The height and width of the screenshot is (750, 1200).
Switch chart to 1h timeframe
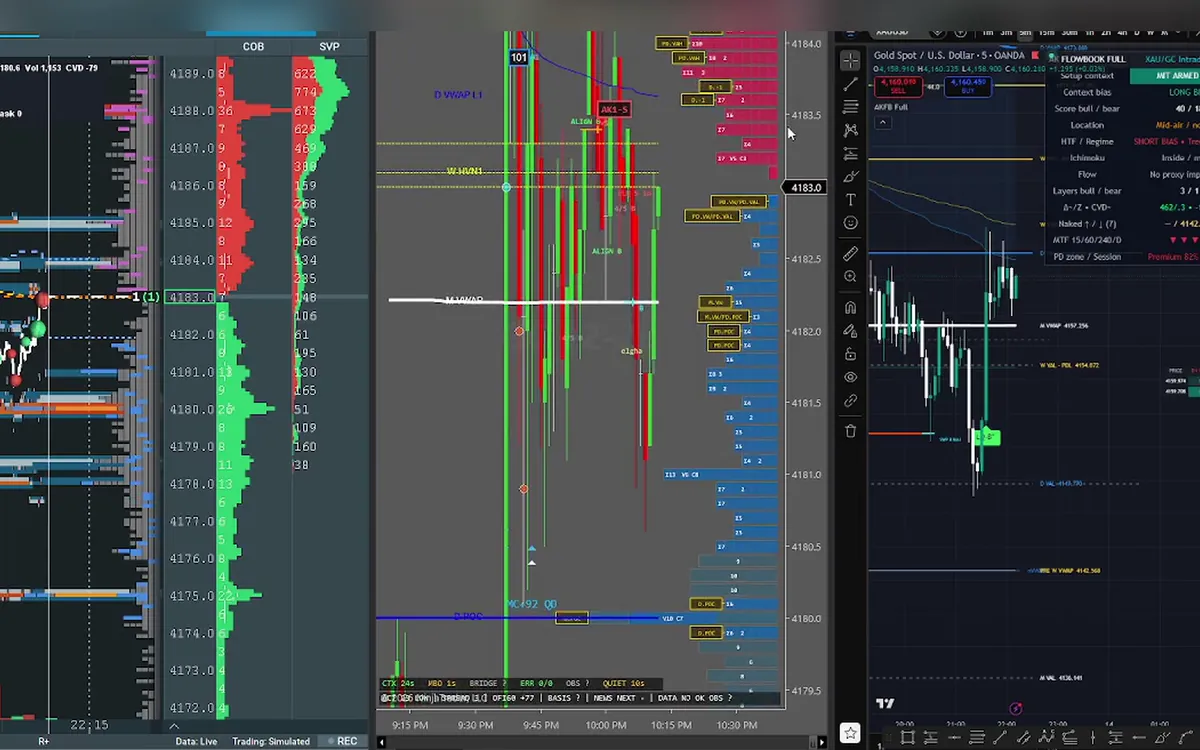point(1092,32)
